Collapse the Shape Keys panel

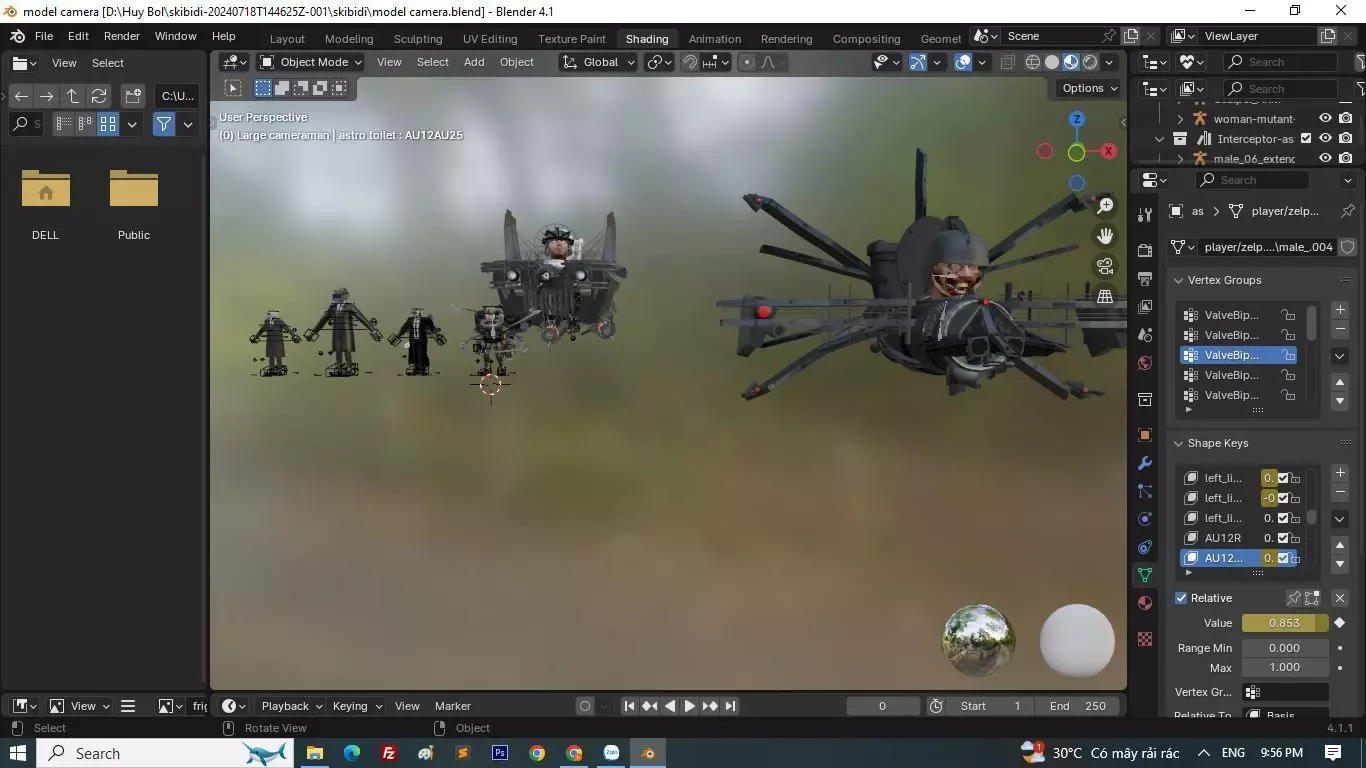(x=1179, y=443)
